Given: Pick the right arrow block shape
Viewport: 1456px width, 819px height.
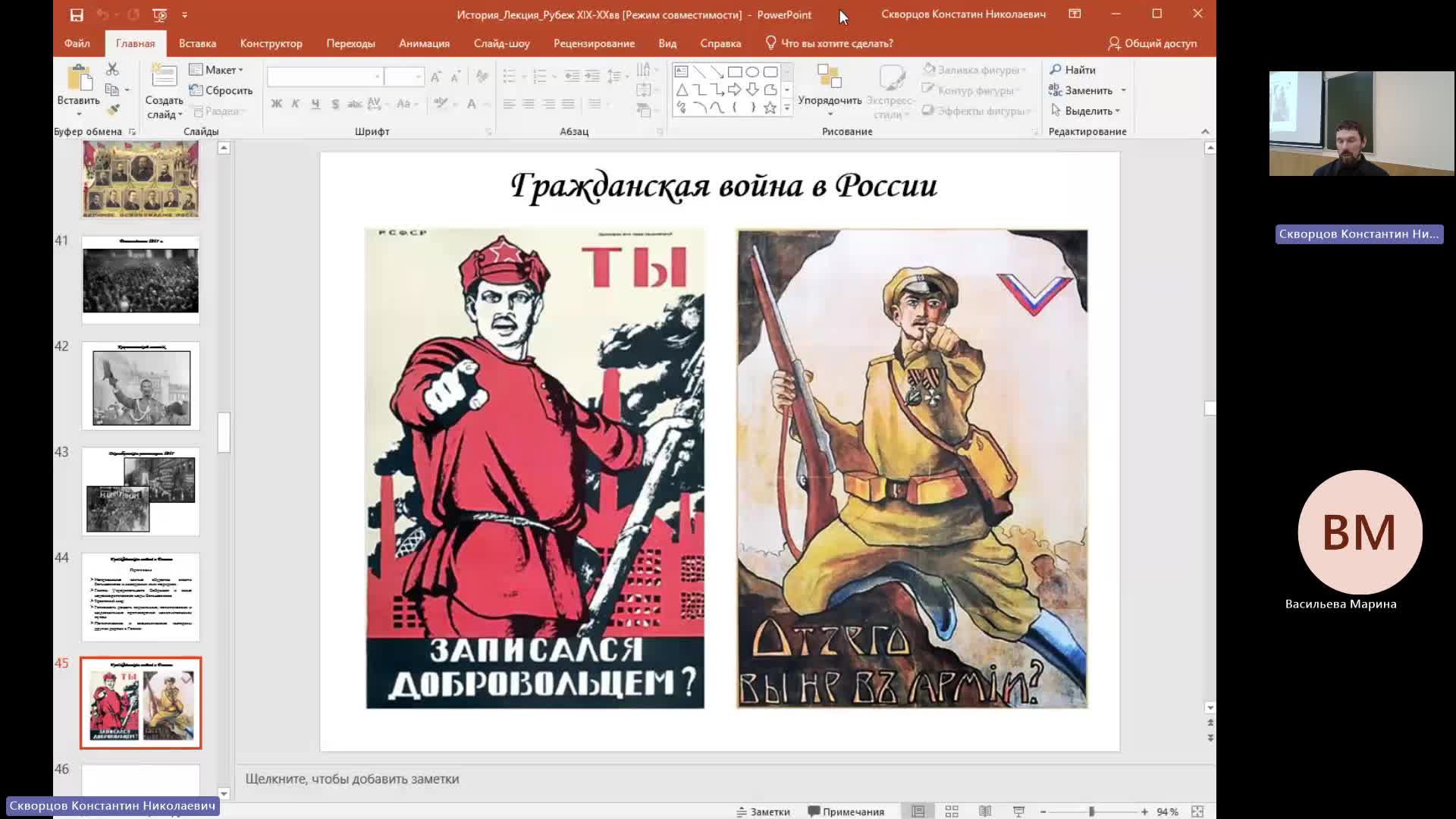Looking at the screenshot, I should (735, 89).
